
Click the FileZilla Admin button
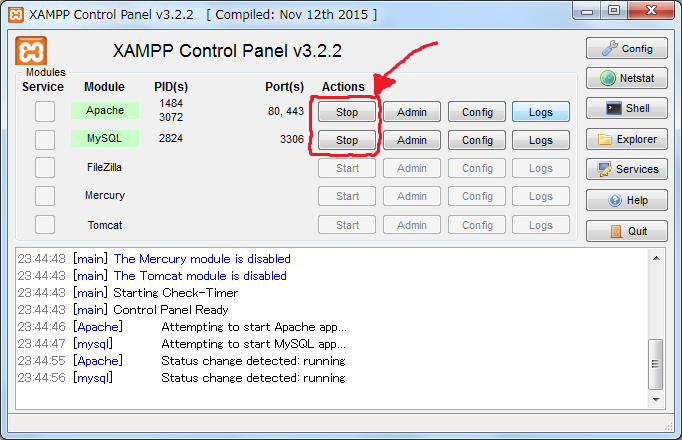click(411, 168)
